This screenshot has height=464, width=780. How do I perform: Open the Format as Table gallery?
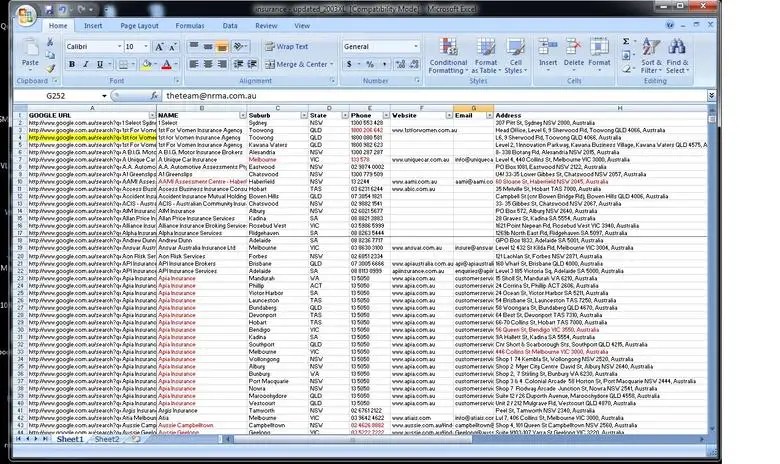tap(486, 56)
